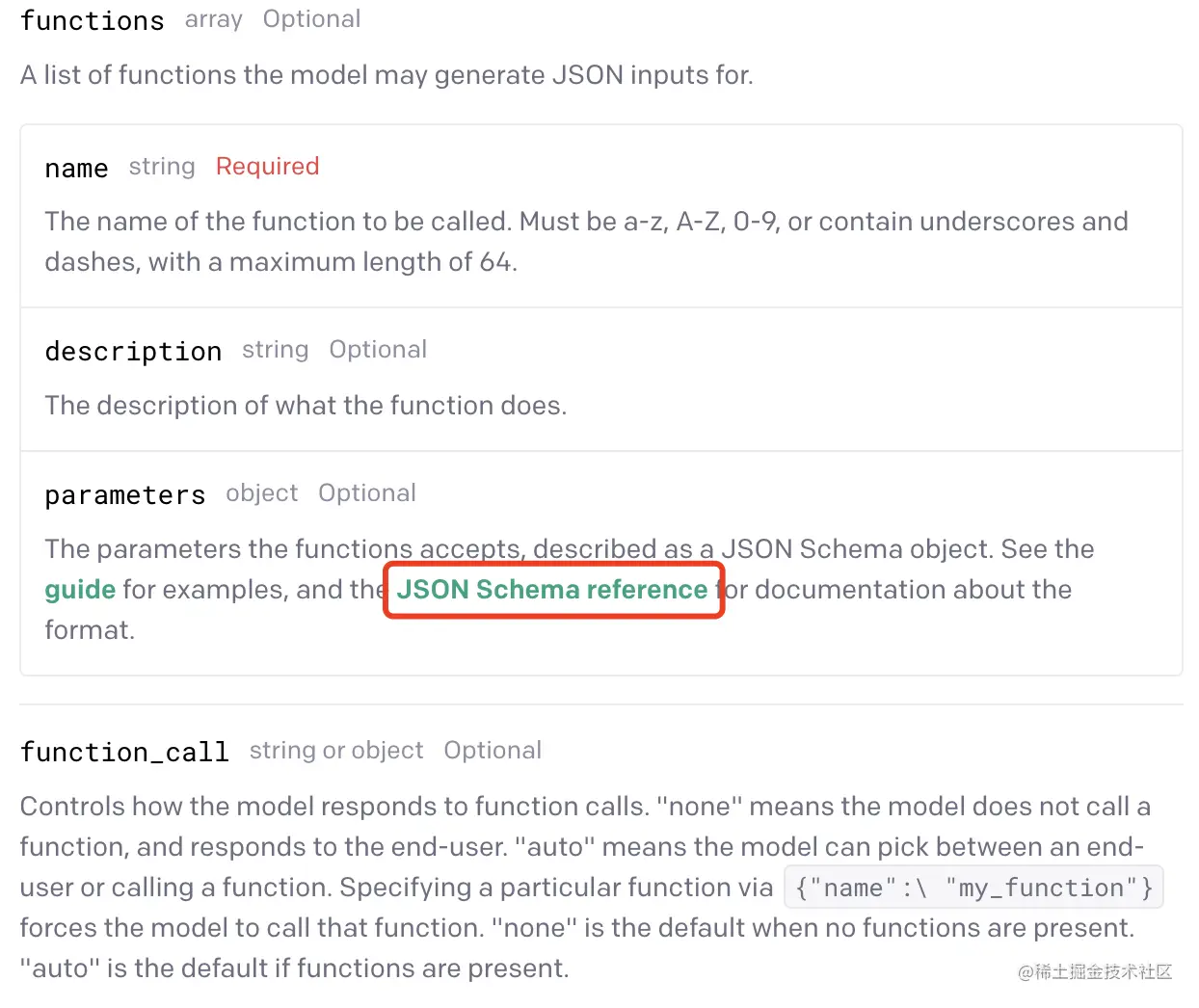The image size is (1199, 1008).
Task: Open the JSON Schema reference link
Action: [x=552, y=590]
